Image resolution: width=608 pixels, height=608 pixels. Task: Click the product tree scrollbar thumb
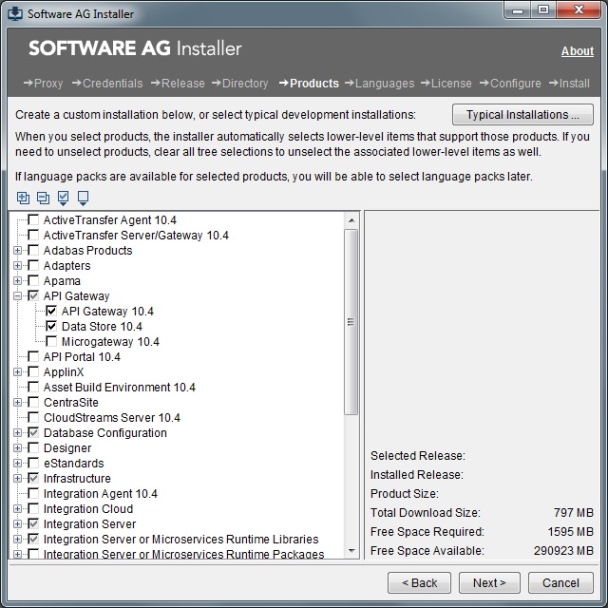[x=351, y=322]
